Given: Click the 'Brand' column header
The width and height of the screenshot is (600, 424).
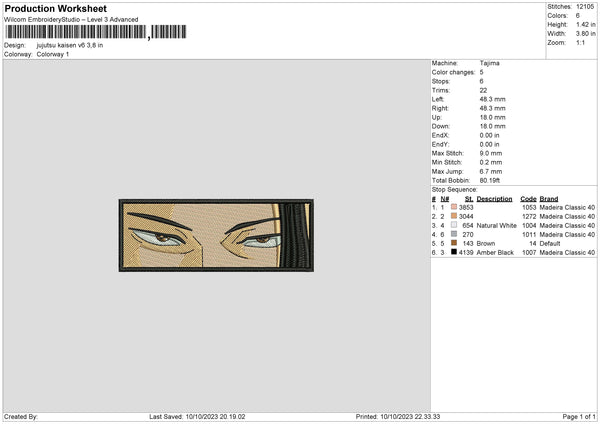Looking at the screenshot, I should point(549,199).
